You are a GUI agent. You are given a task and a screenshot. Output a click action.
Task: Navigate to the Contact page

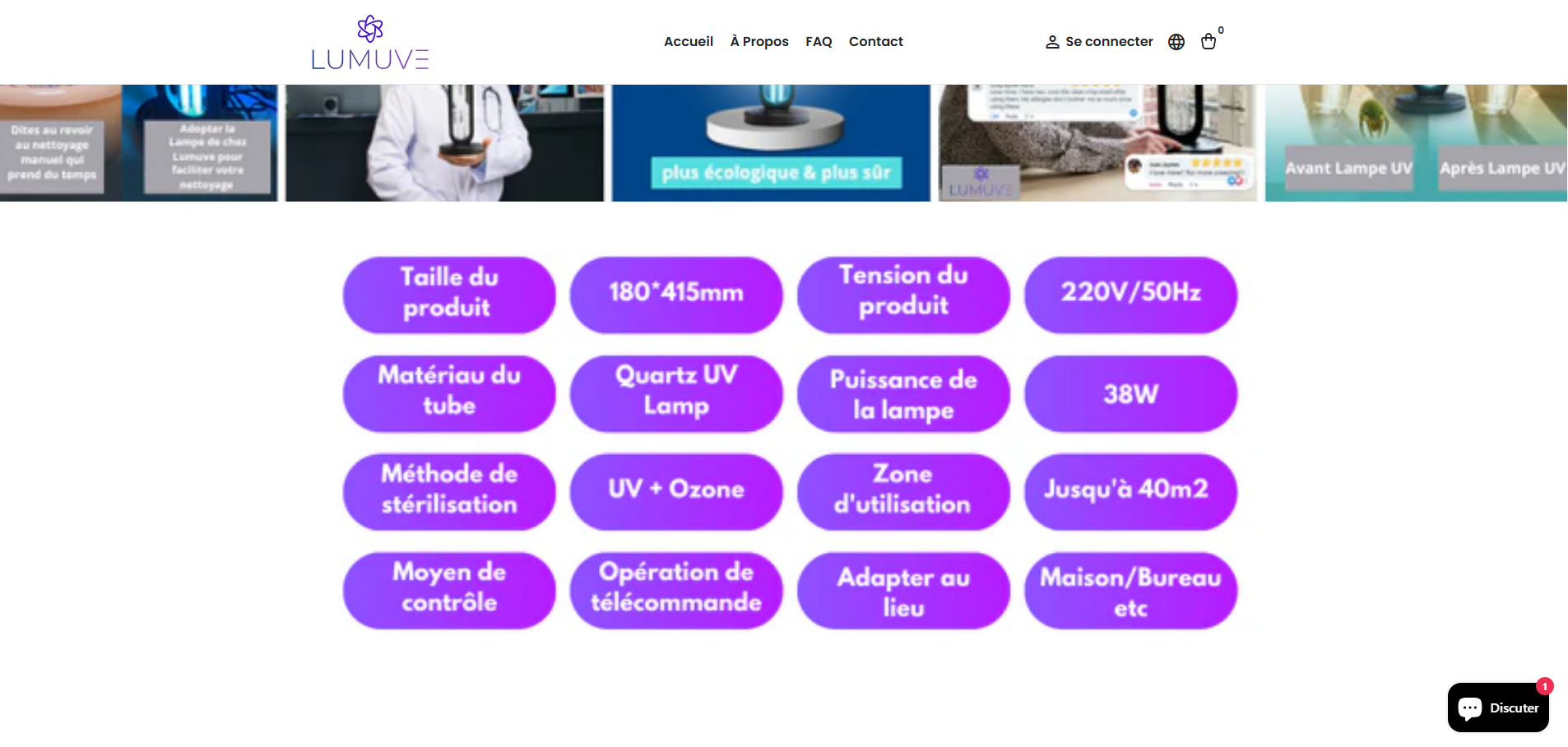pyautogui.click(x=875, y=42)
